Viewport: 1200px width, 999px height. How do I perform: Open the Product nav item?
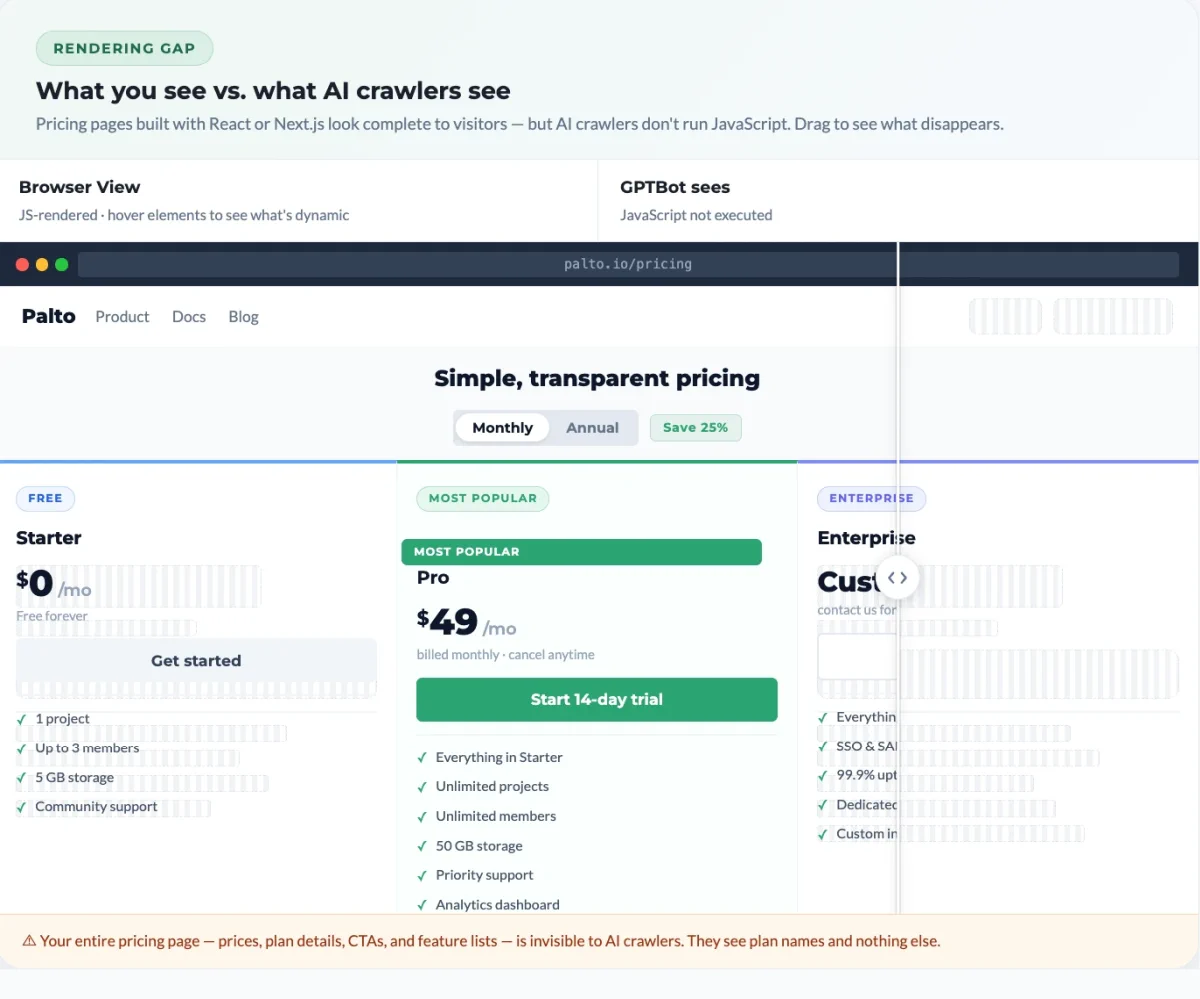click(122, 316)
